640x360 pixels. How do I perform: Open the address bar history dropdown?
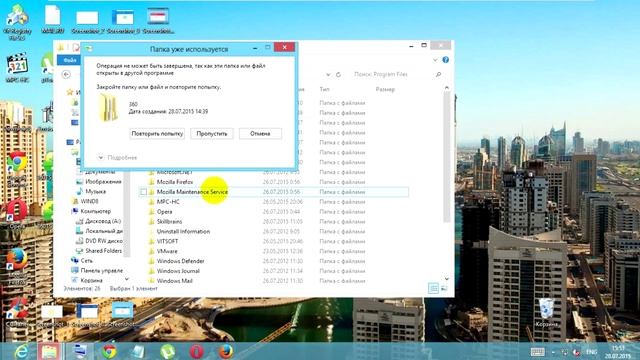(328, 75)
